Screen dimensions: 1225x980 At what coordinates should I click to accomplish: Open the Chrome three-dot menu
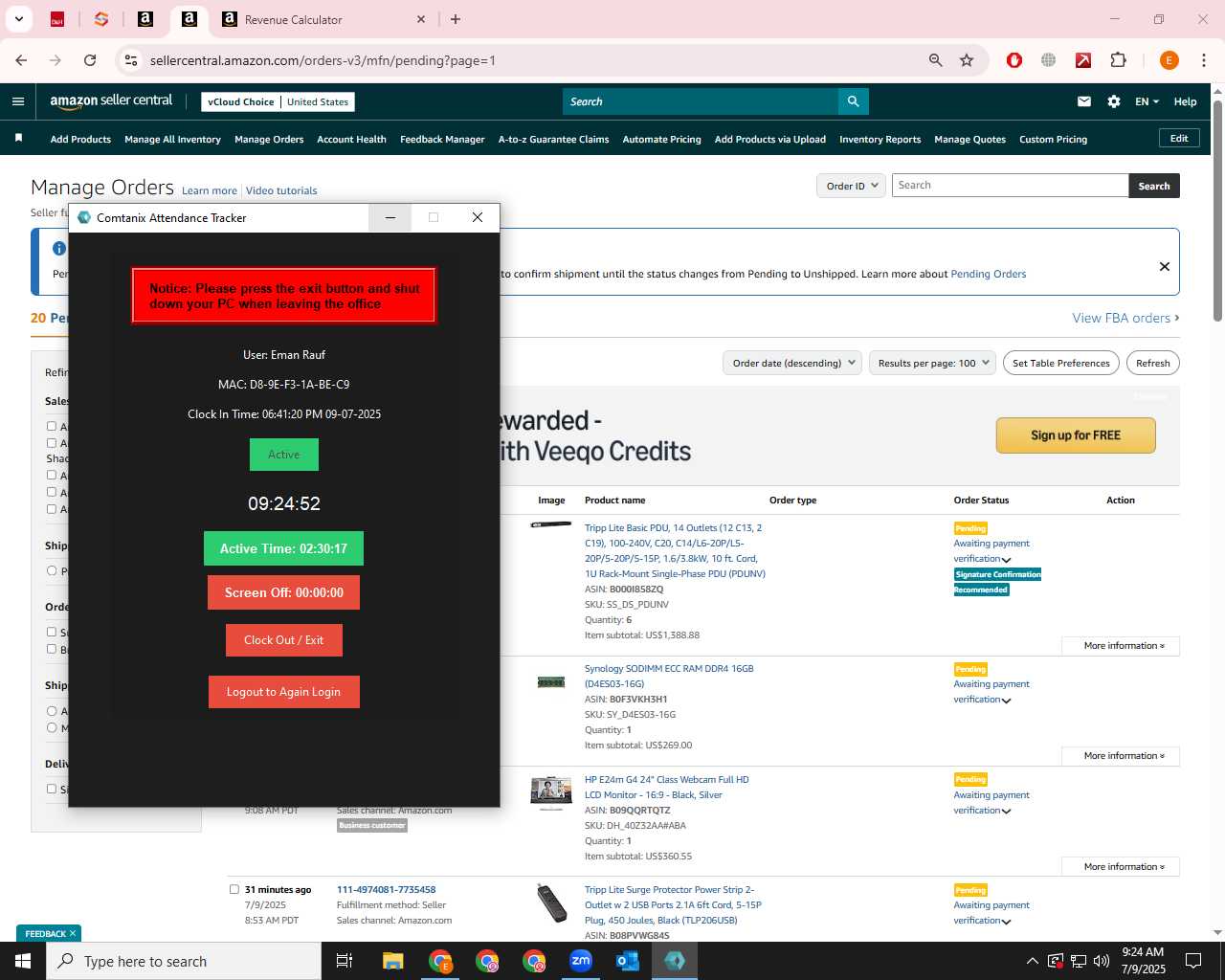pyautogui.click(x=1204, y=60)
